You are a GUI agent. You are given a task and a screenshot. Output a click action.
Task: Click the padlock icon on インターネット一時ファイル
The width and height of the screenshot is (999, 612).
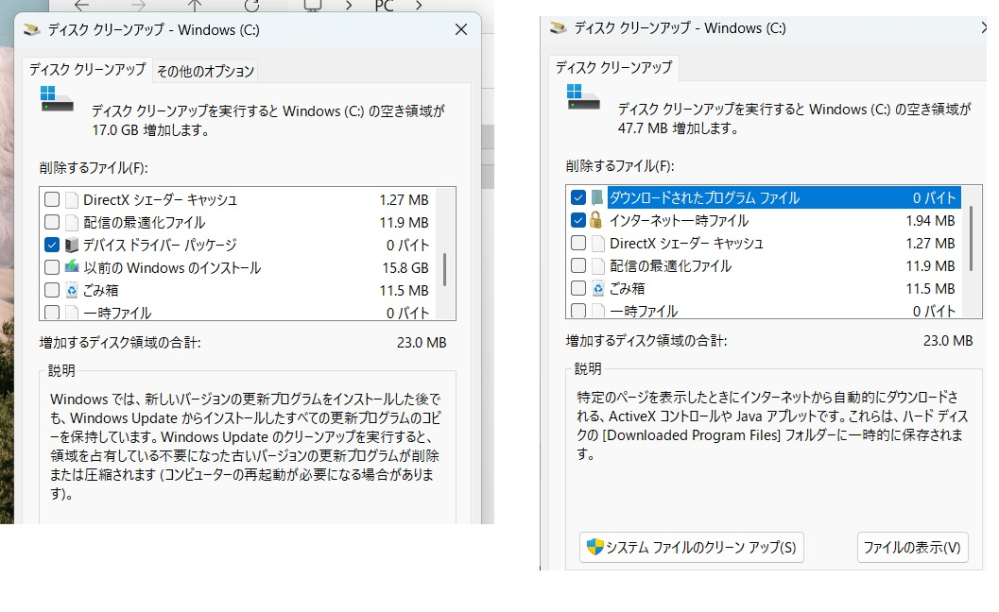[597, 220]
